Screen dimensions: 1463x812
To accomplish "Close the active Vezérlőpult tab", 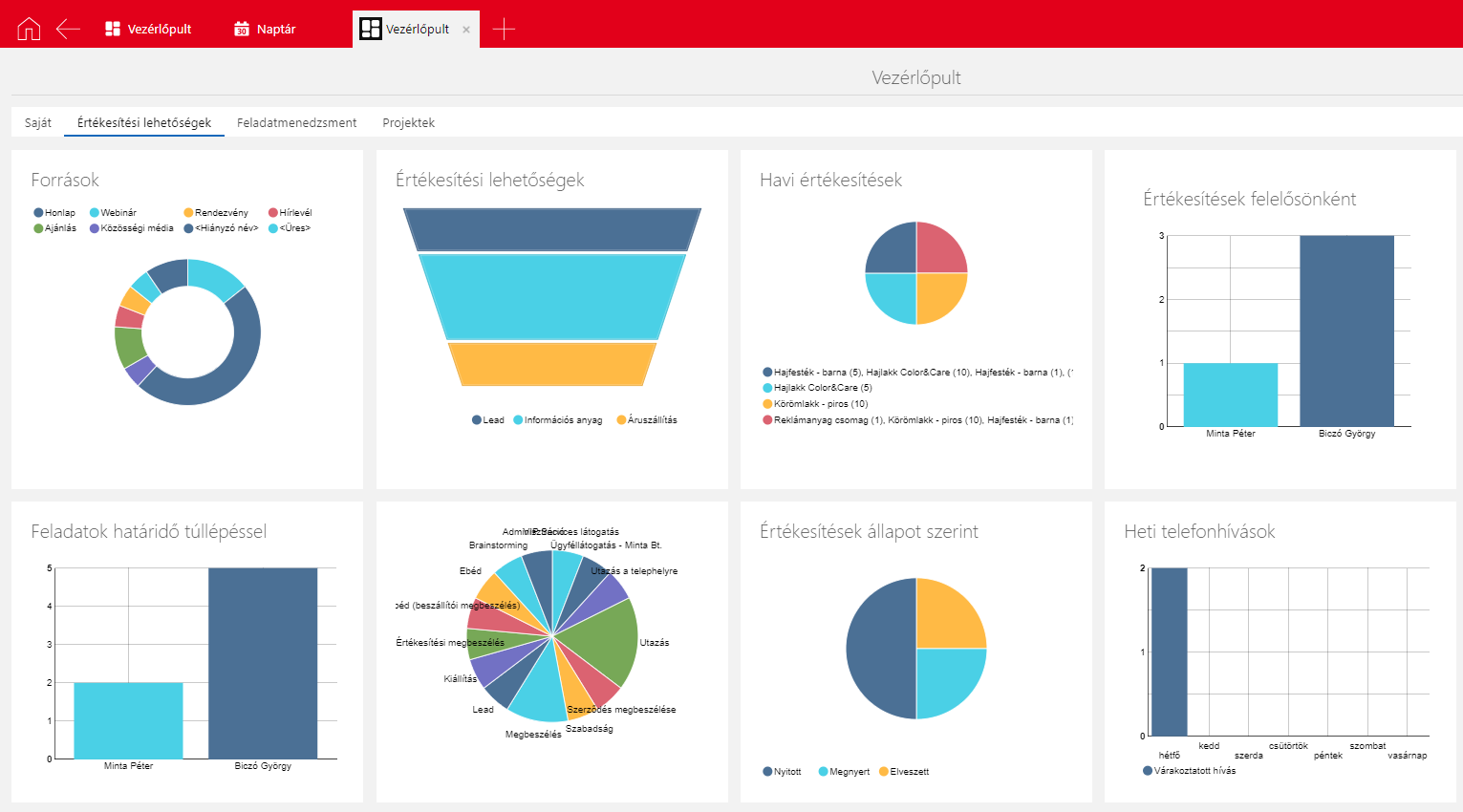I will point(466,30).
